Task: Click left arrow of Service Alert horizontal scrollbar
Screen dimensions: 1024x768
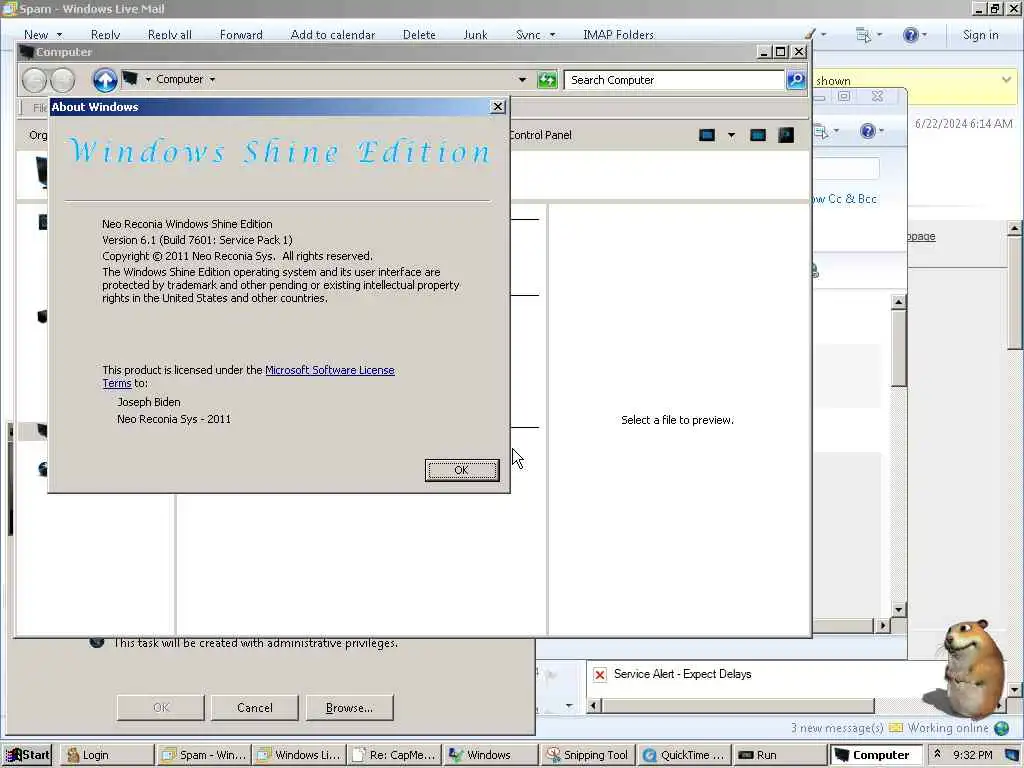Action: pyautogui.click(x=594, y=706)
